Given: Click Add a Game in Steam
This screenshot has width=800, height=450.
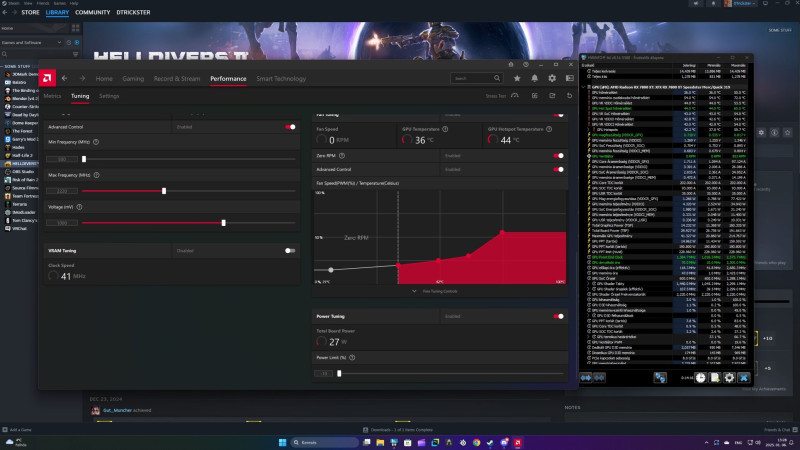Looking at the screenshot, I should click(17, 430).
